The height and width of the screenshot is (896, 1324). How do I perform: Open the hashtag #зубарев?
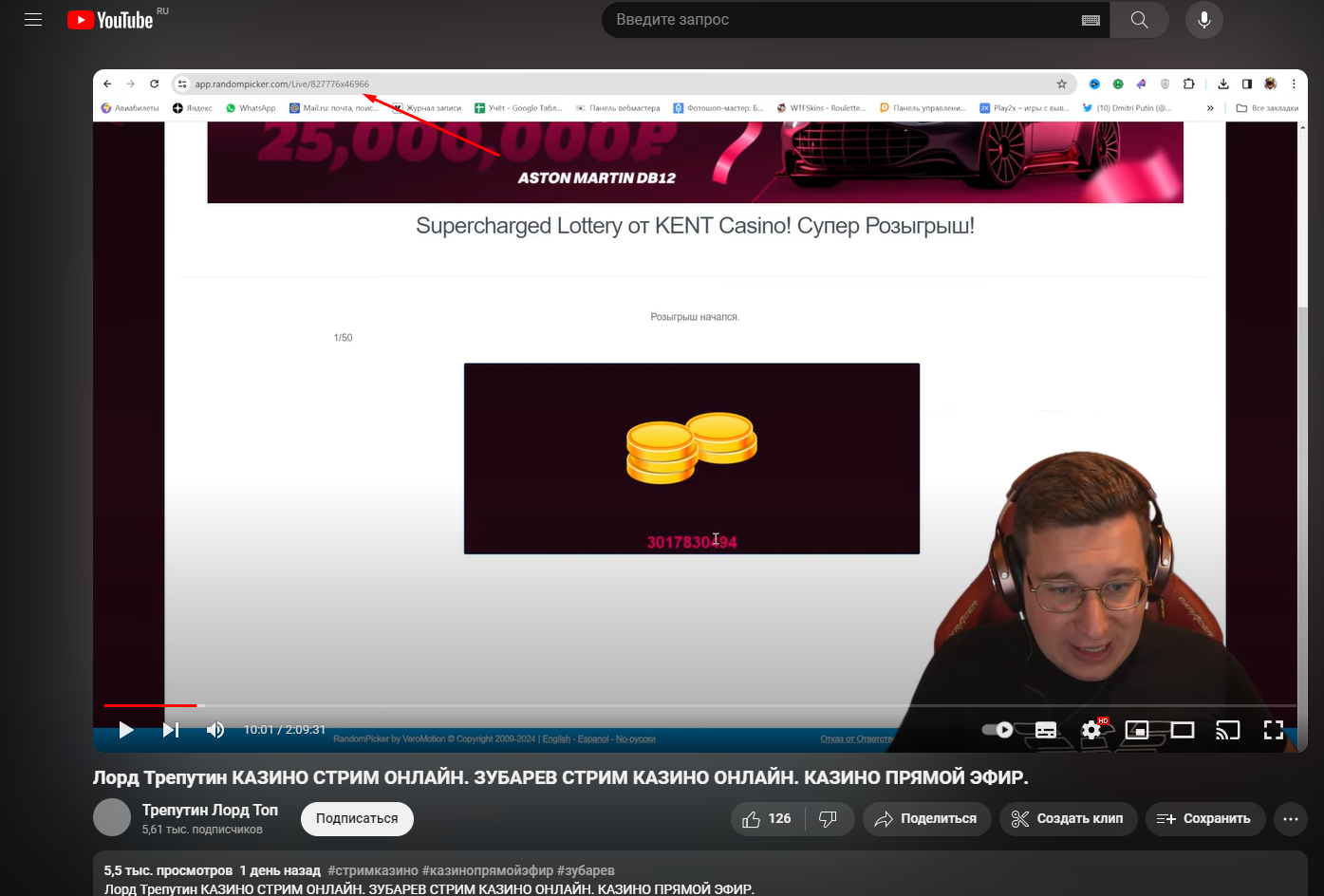click(x=586, y=870)
